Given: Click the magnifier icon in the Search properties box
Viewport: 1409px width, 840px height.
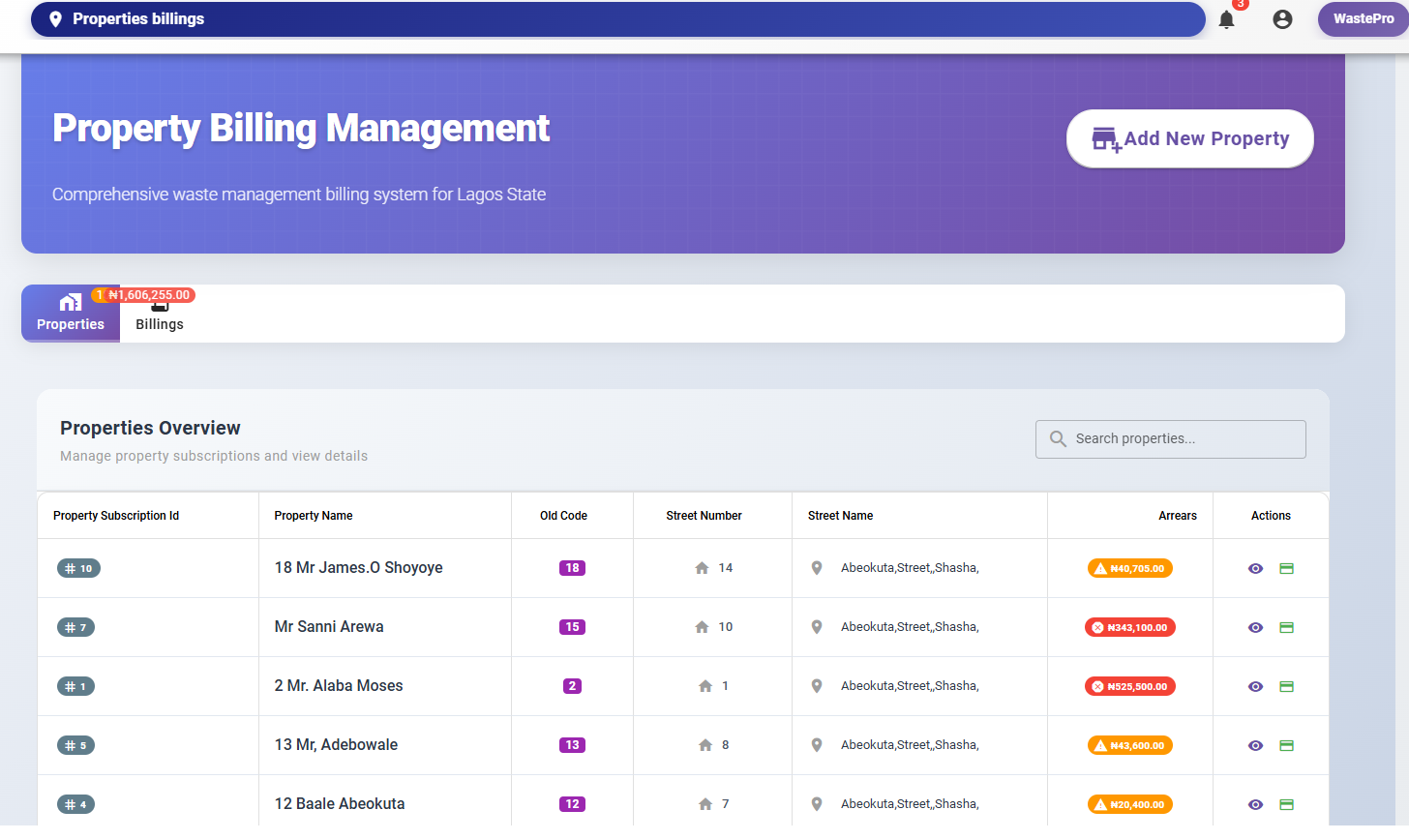Looking at the screenshot, I should [1058, 438].
